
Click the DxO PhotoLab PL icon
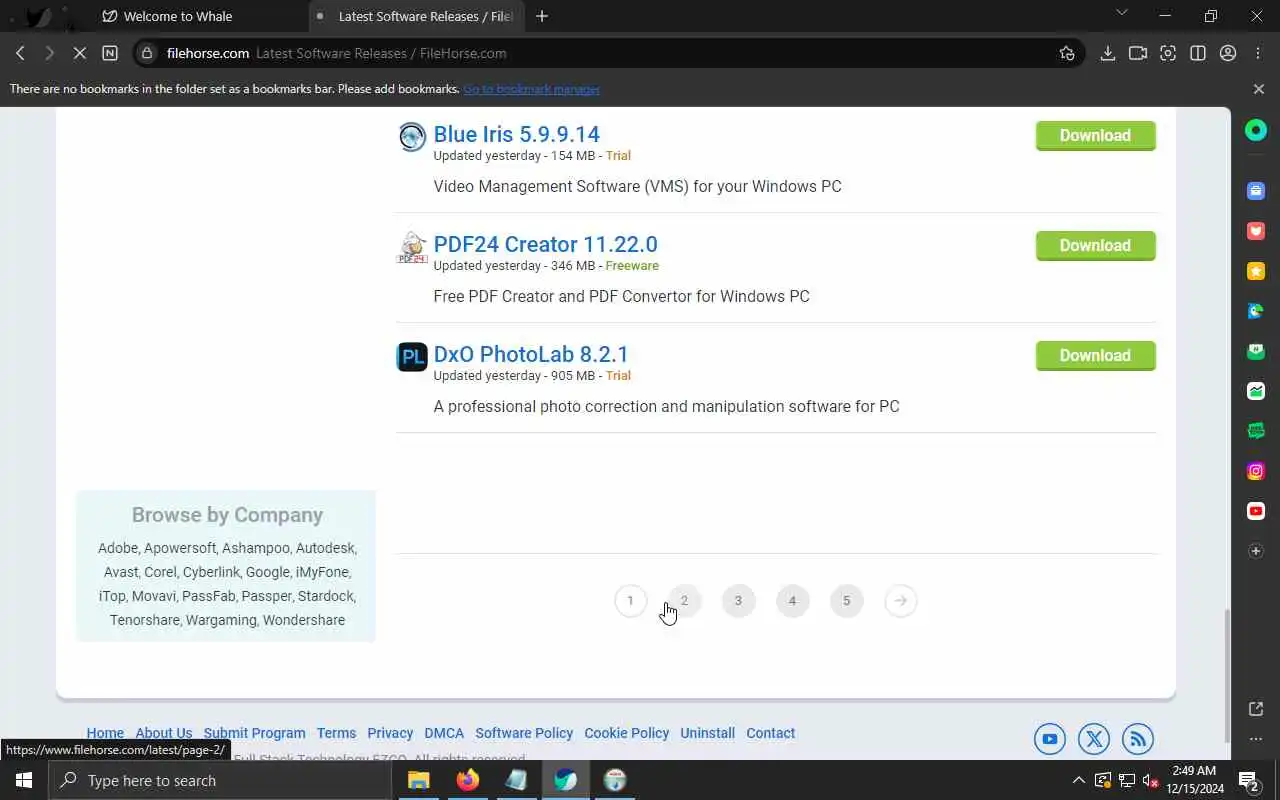[x=412, y=356]
